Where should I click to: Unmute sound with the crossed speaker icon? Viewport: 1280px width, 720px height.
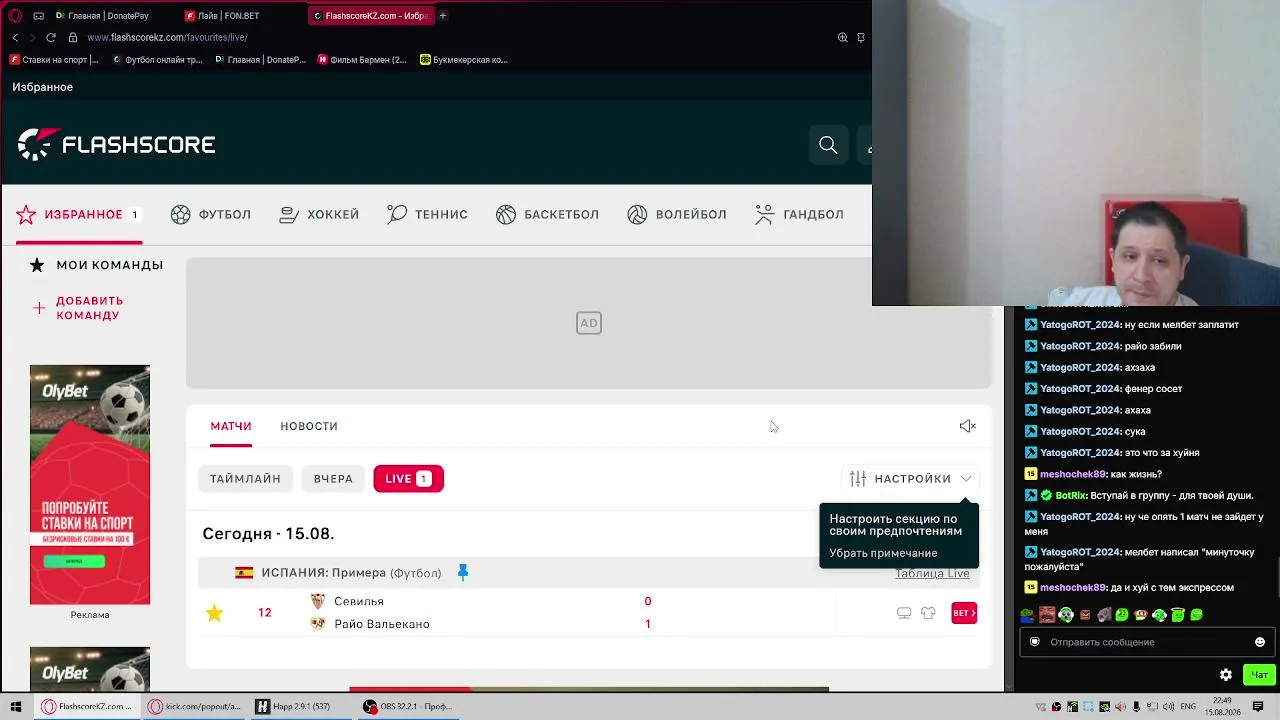pos(967,426)
